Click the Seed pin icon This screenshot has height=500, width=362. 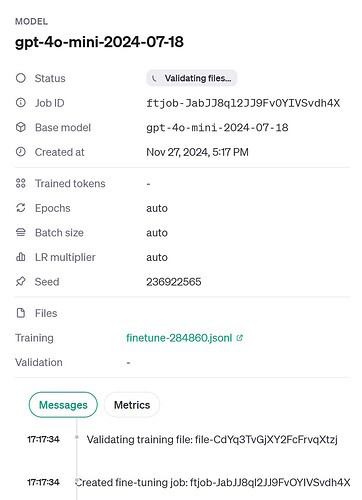[x=21, y=282]
